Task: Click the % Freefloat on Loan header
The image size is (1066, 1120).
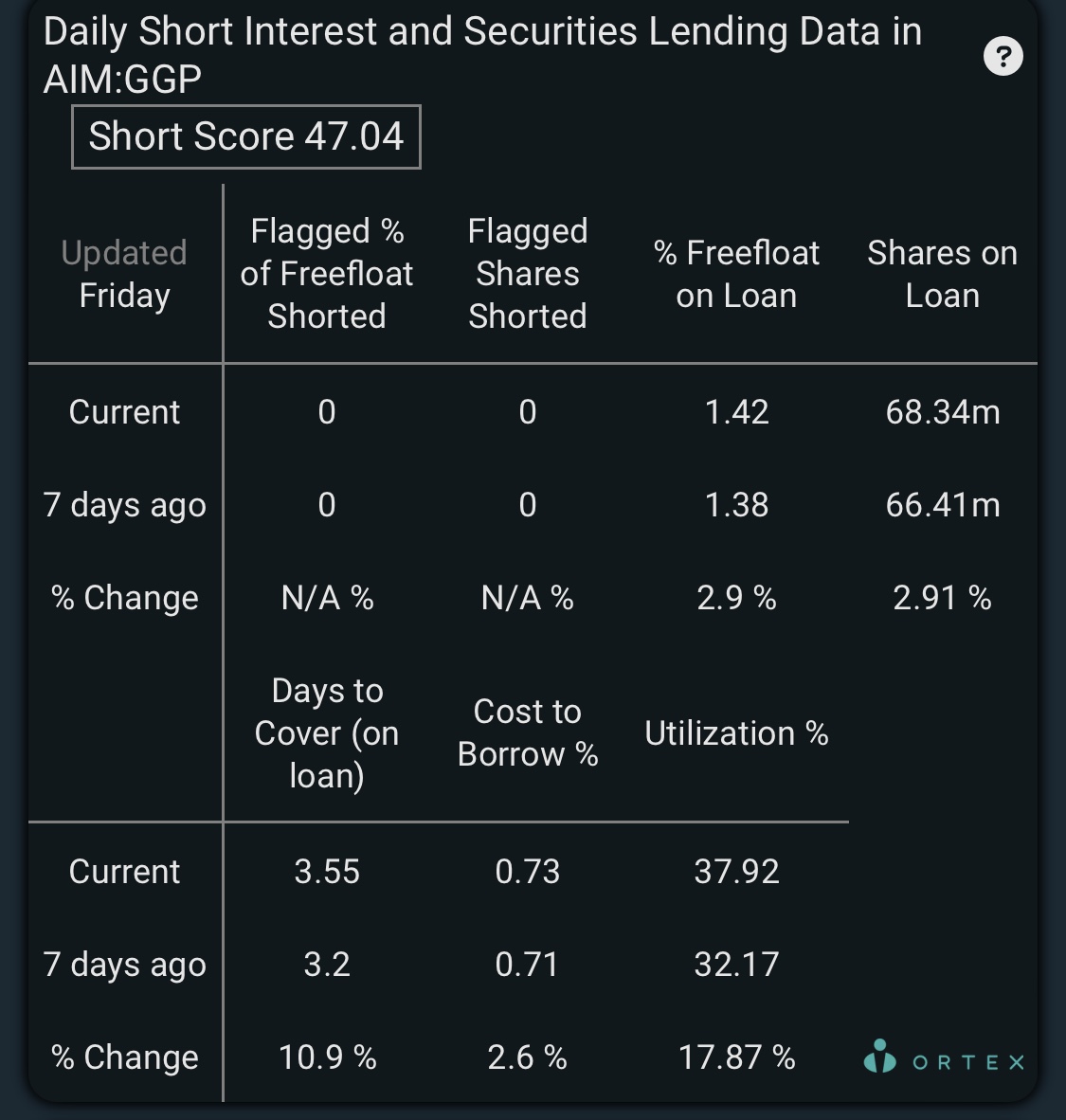Action: tap(736, 274)
